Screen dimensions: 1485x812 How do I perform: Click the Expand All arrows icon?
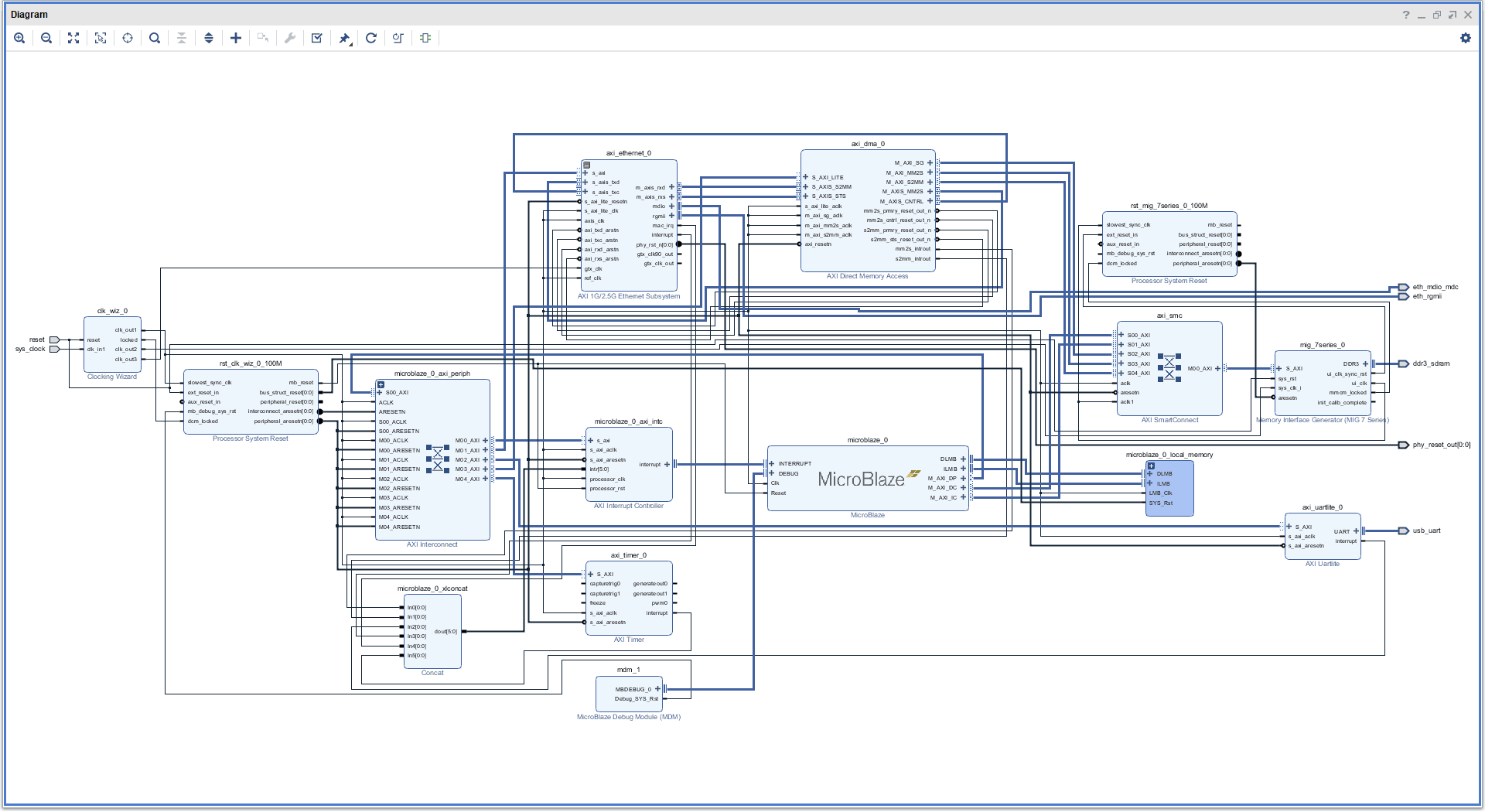pos(209,38)
